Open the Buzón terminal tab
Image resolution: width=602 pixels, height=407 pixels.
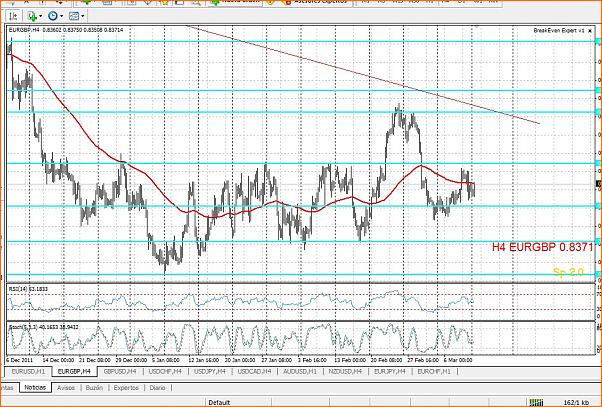point(94,388)
